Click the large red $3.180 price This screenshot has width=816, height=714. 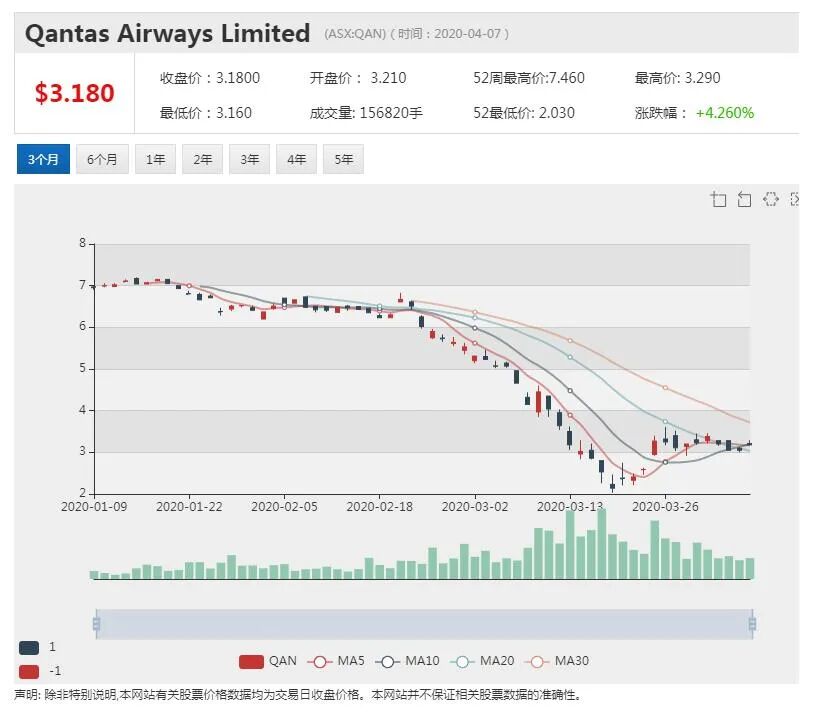click(74, 93)
